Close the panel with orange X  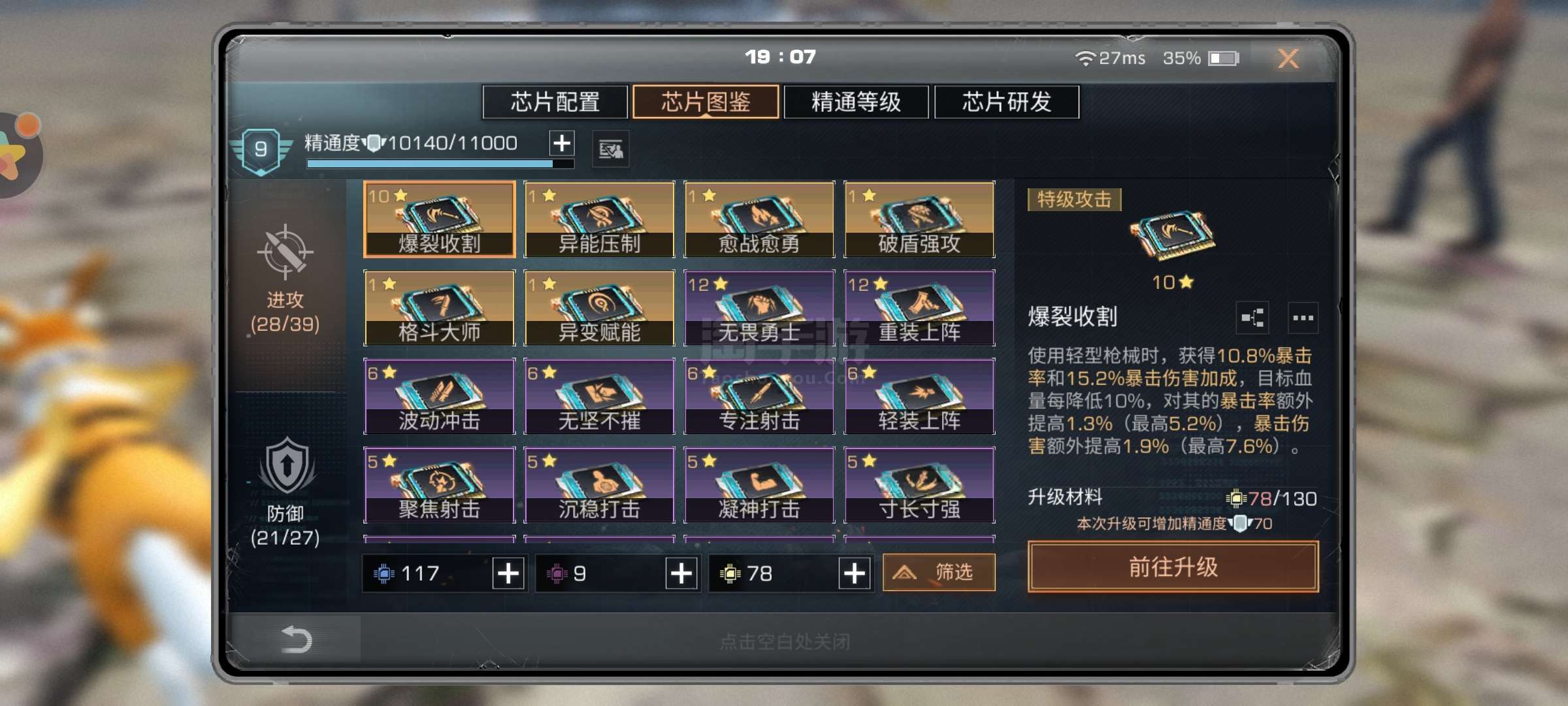point(1288,58)
